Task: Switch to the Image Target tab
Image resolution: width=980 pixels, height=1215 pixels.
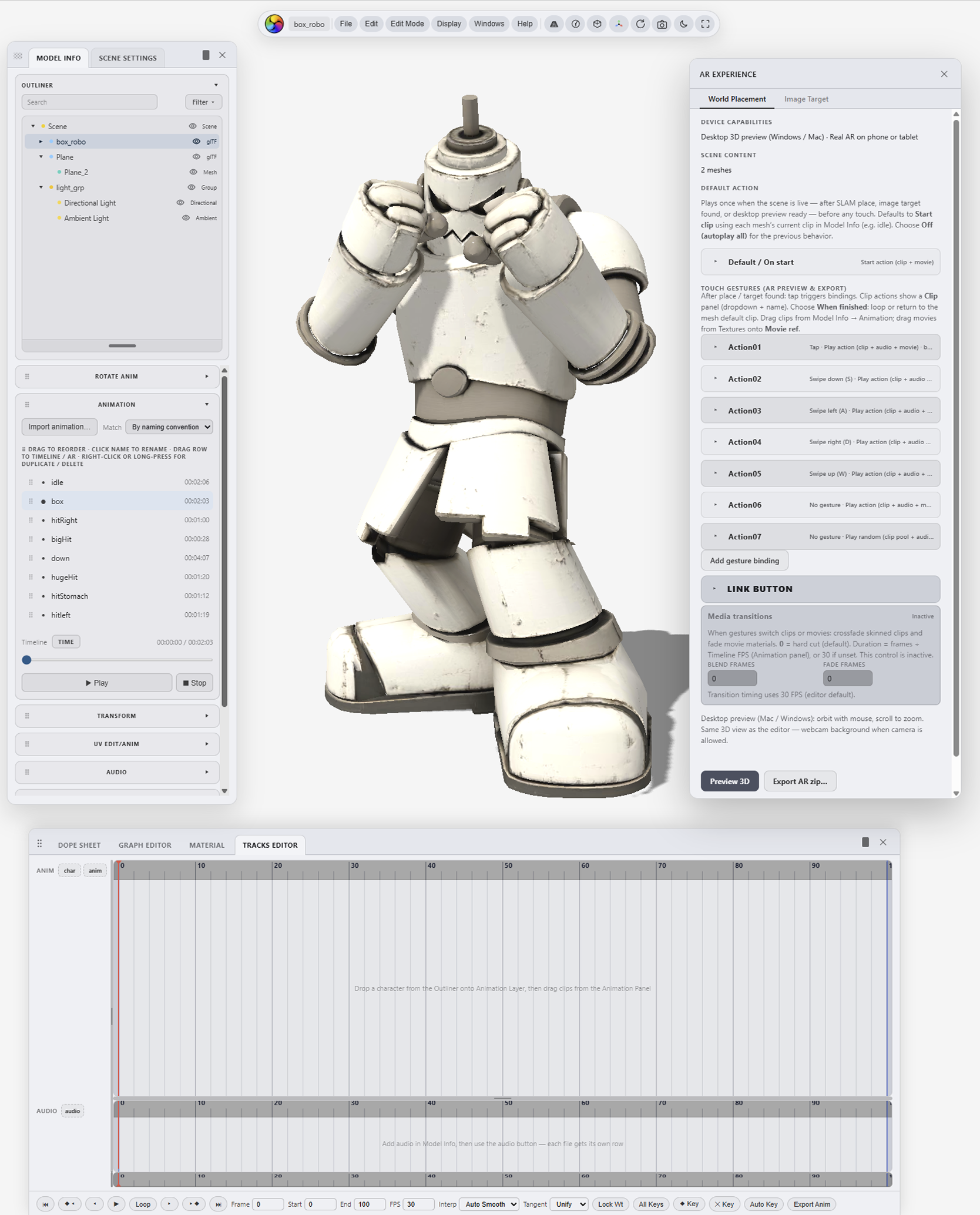Action: click(806, 99)
